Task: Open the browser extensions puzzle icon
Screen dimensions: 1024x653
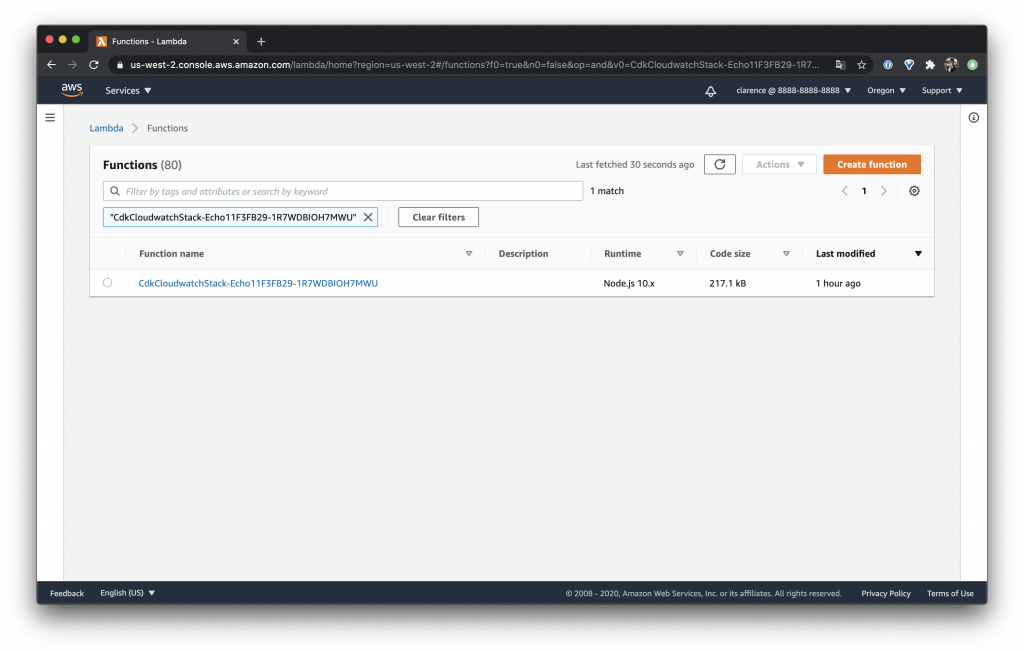Action: click(x=930, y=65)
